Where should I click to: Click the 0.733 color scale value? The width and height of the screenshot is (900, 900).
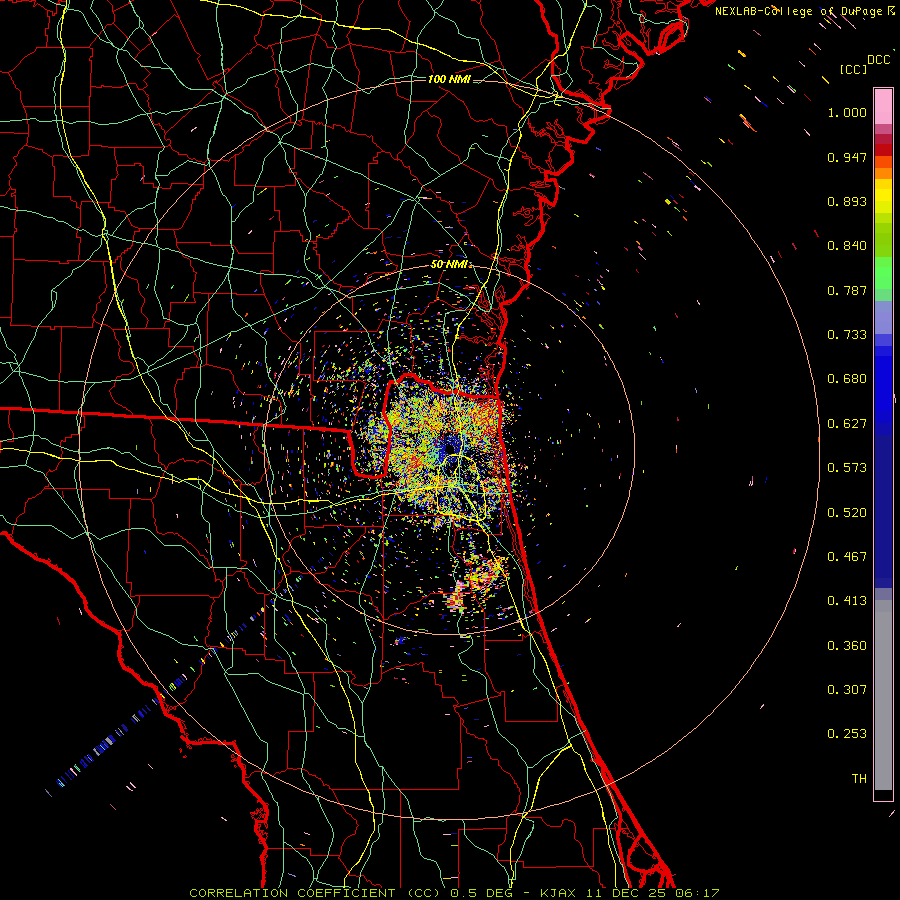tap(847, 335)
